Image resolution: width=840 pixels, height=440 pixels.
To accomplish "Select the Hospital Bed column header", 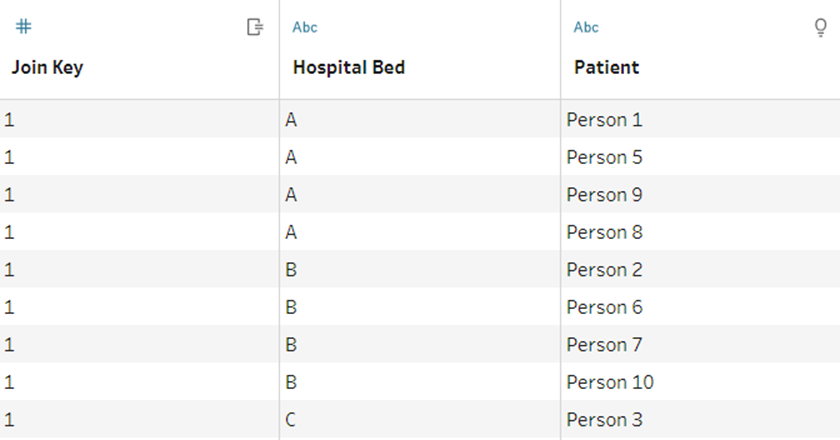I will point(348,68).
